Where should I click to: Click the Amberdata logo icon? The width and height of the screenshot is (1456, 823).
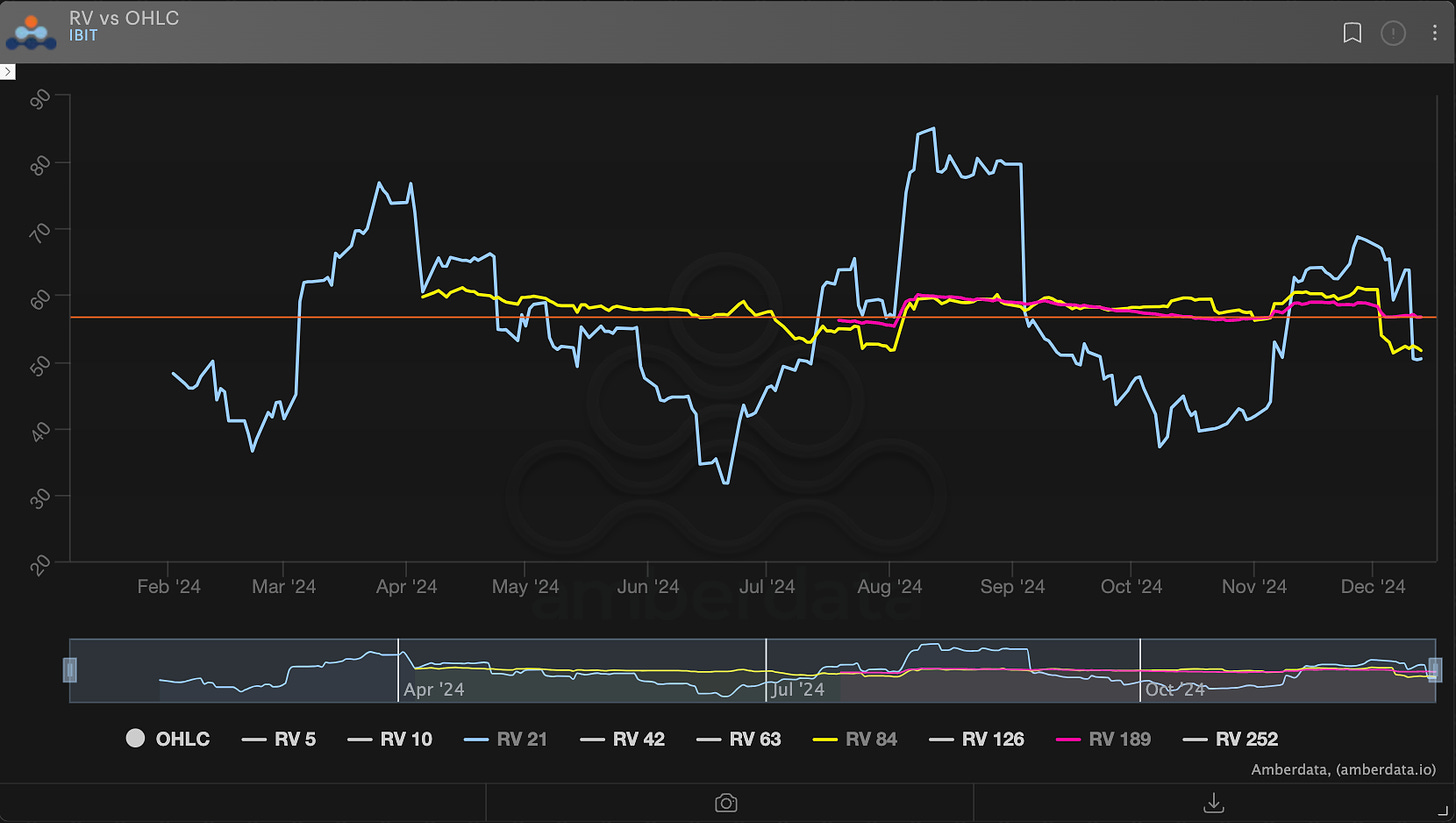31,32
